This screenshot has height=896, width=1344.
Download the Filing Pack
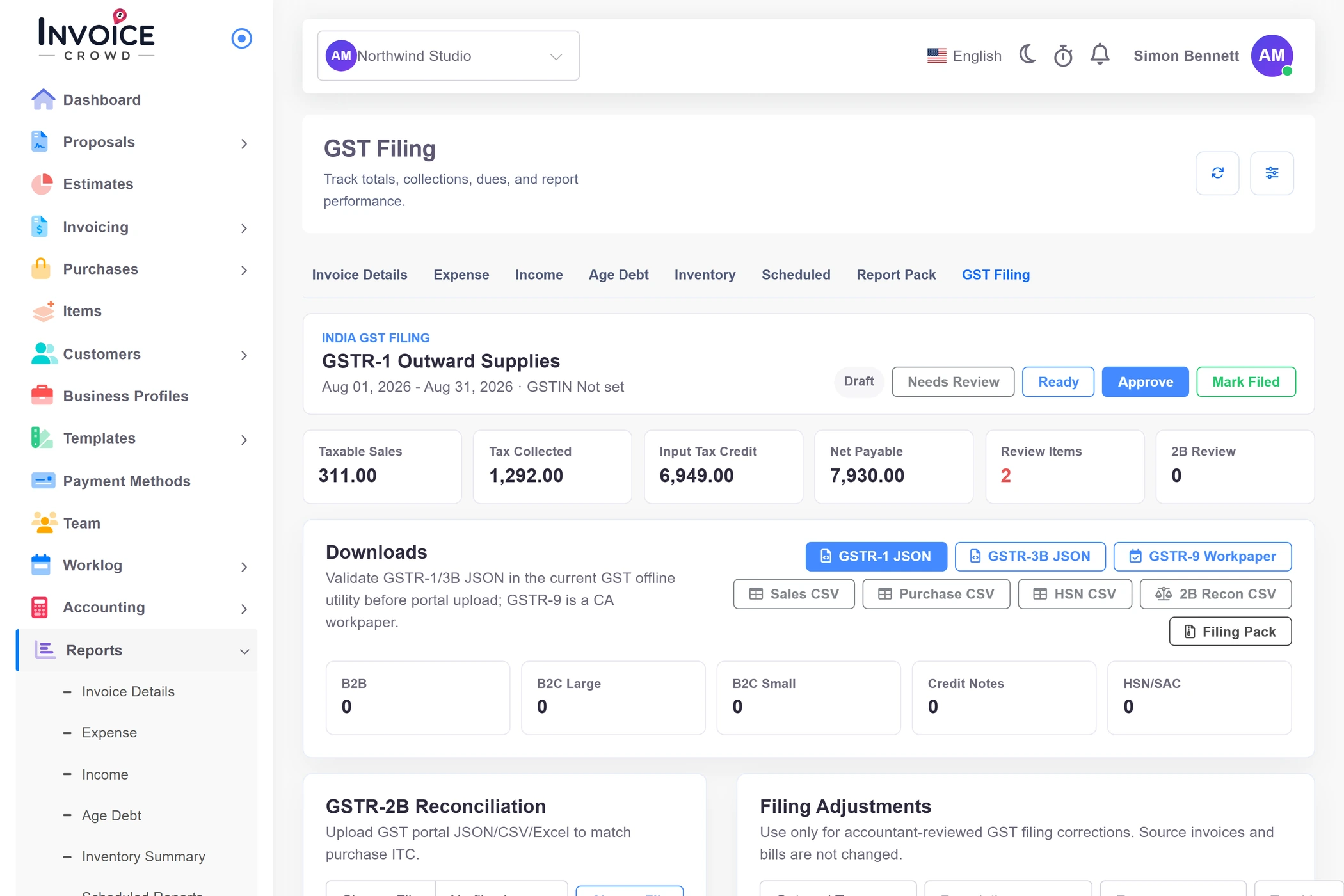pyautogui.click(x=1230, y=632)
